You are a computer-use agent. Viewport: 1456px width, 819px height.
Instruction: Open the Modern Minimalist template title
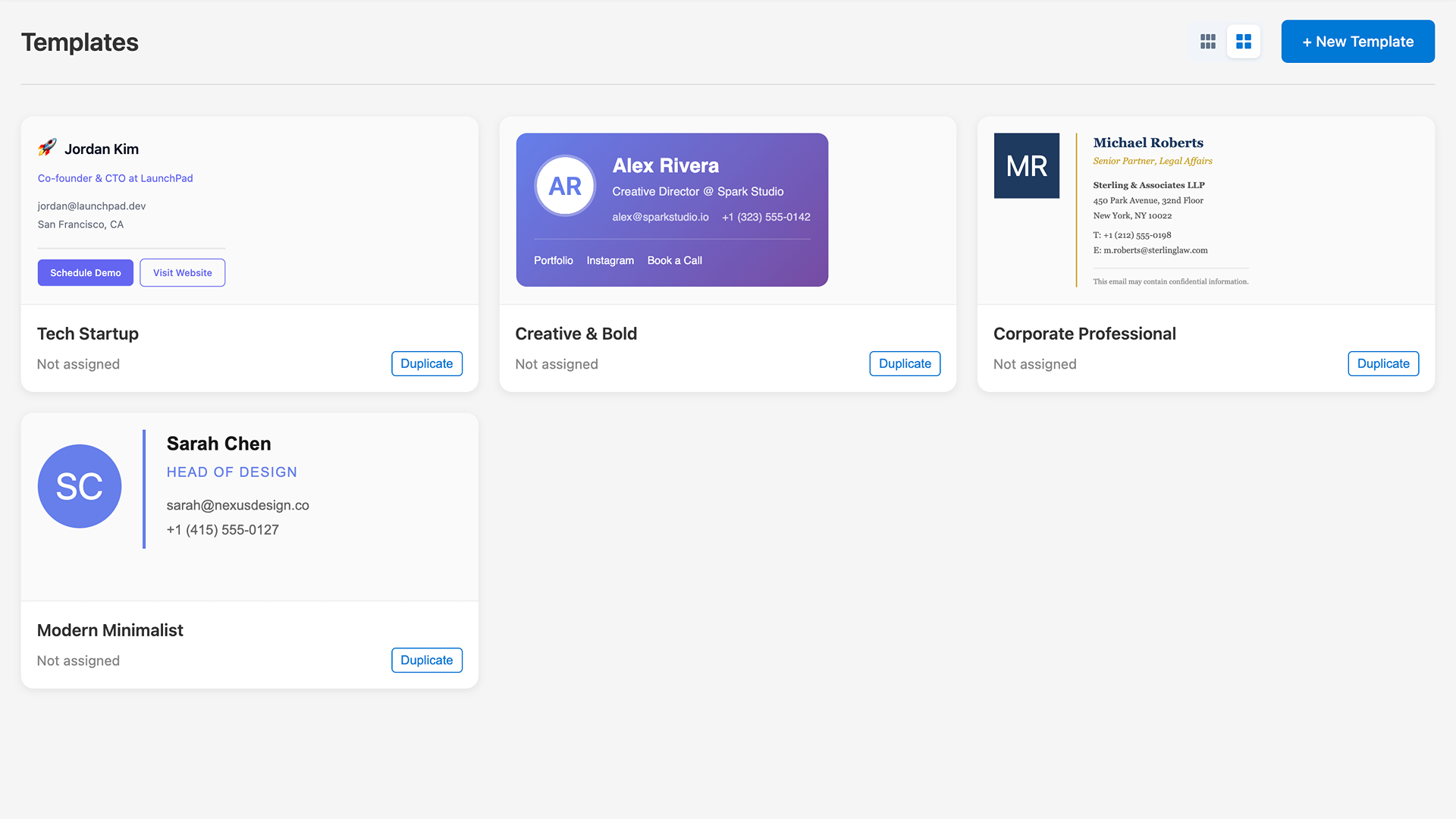click(x=110, y=630)
